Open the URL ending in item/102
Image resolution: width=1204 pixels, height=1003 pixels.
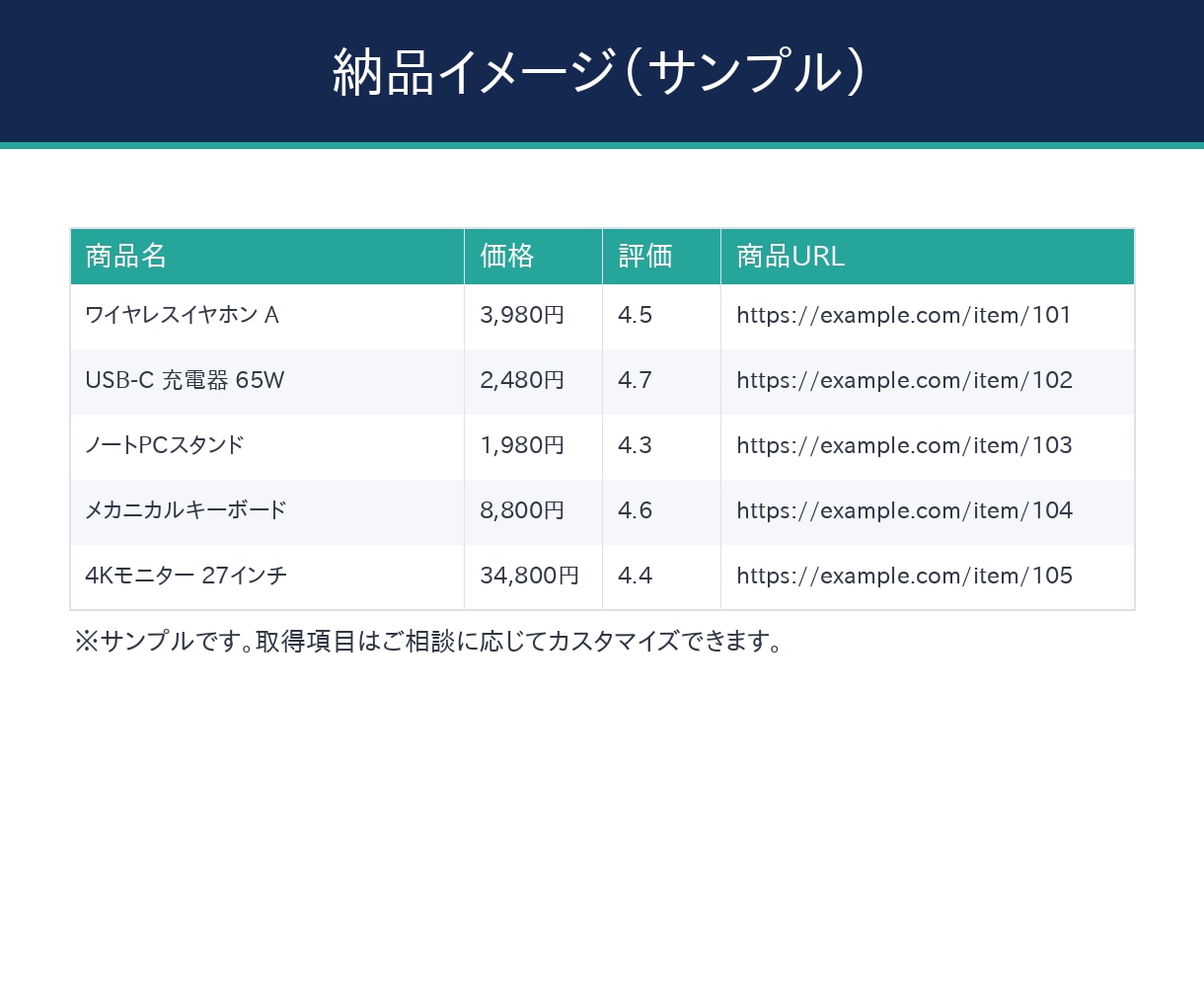click(904, 380)
